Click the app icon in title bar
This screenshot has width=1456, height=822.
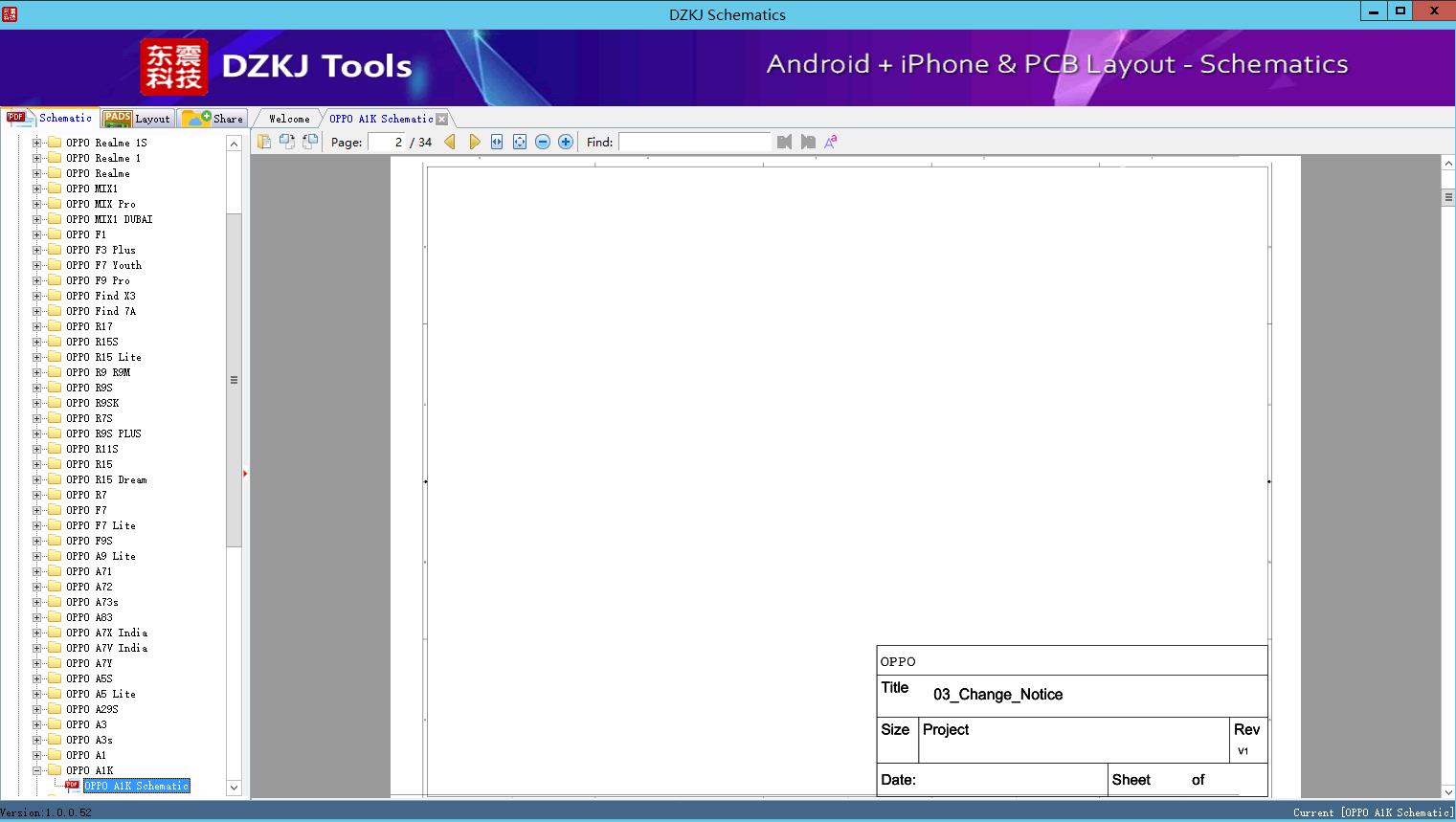point(10,13)
